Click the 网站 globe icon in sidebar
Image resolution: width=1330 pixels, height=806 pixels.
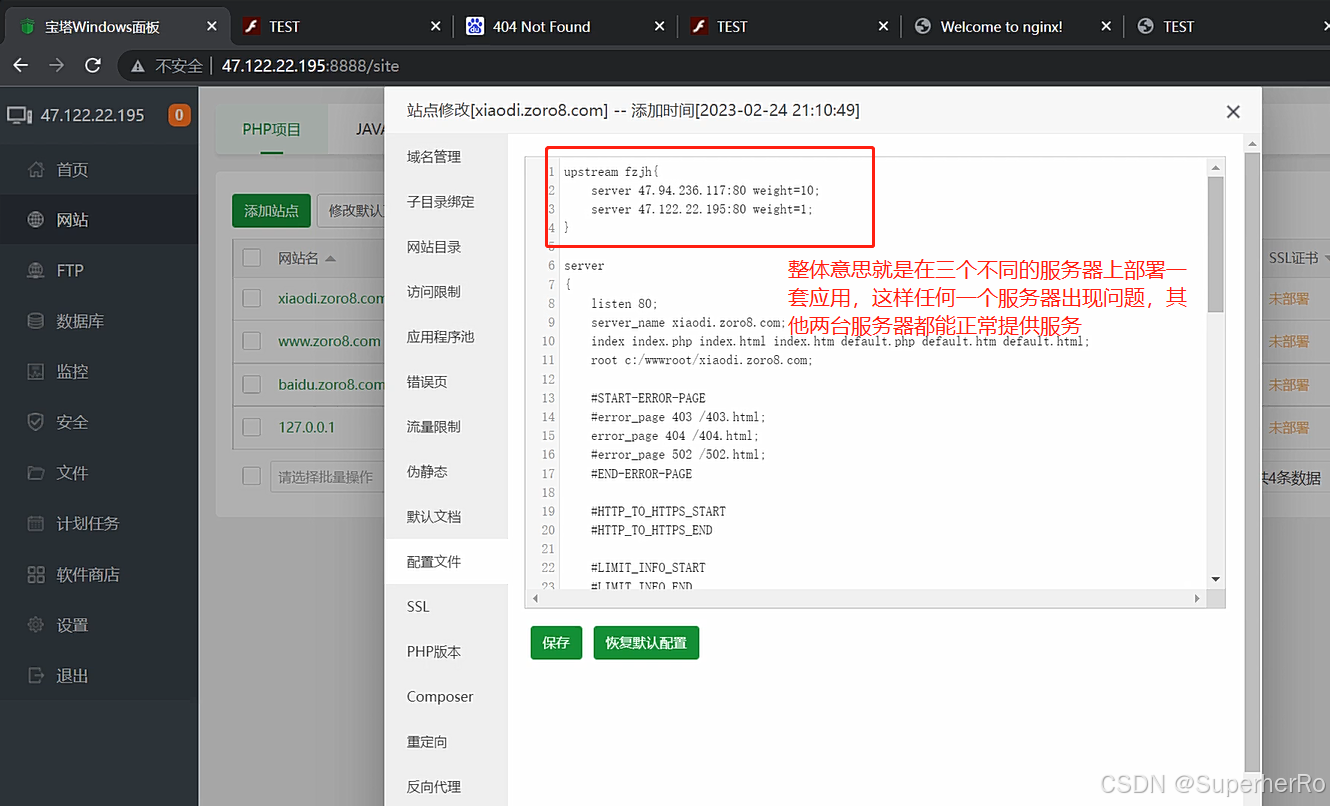[x=36, y=220]
